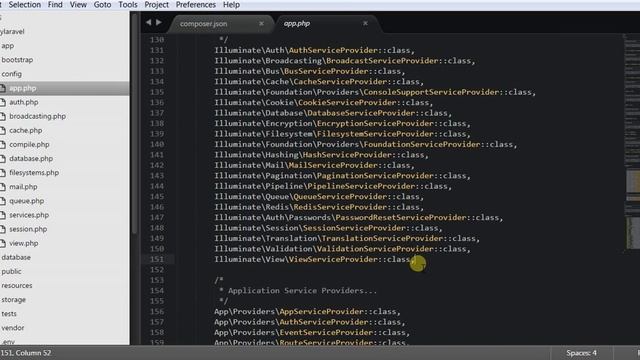Click the compile.php file icon
The width and height of the screenshot is (640, 360).
click(2, 144)
